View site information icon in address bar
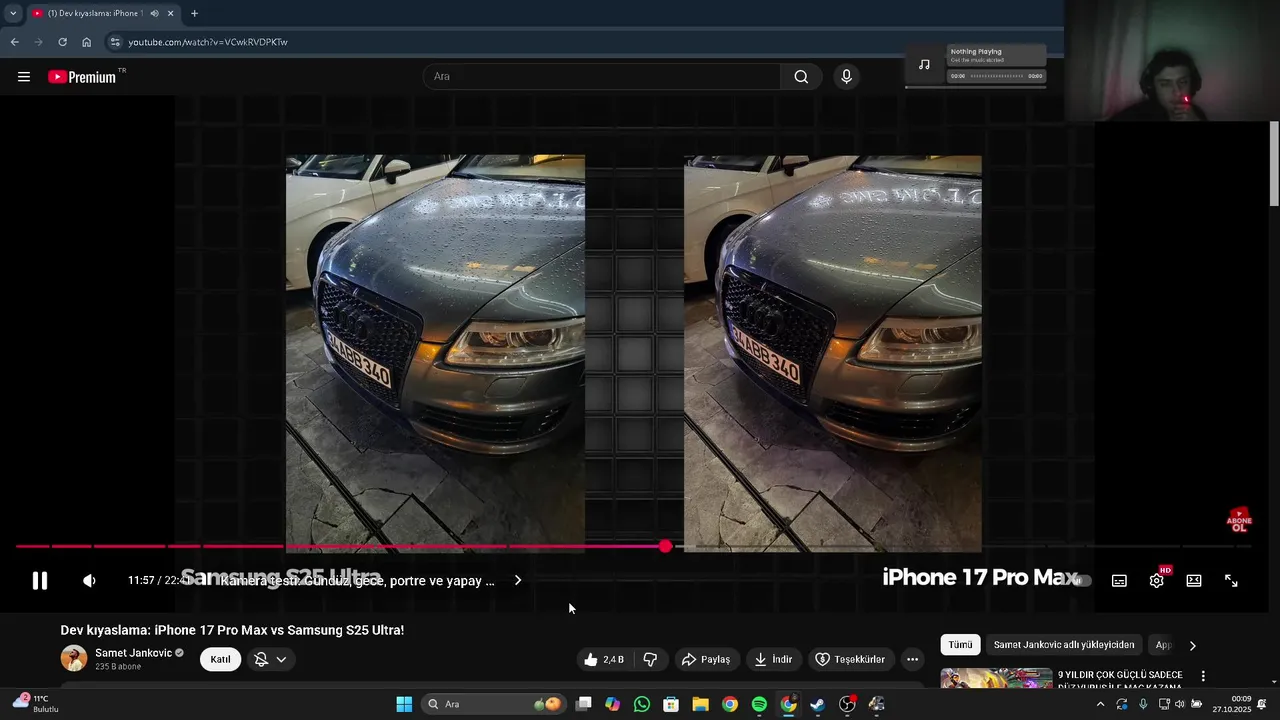Image resolution: width=1280 pixels, height=720 pixels. tap(115, 42)
